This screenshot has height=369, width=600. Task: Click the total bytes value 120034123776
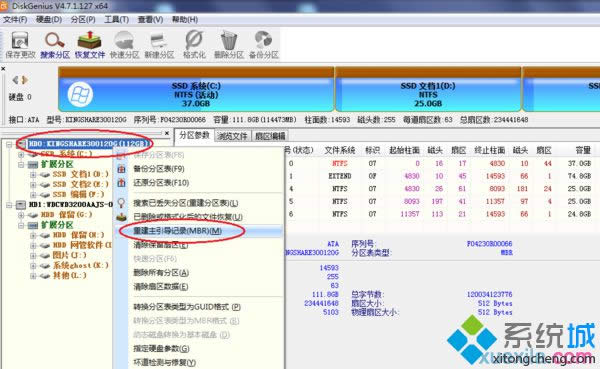[489, 294]
